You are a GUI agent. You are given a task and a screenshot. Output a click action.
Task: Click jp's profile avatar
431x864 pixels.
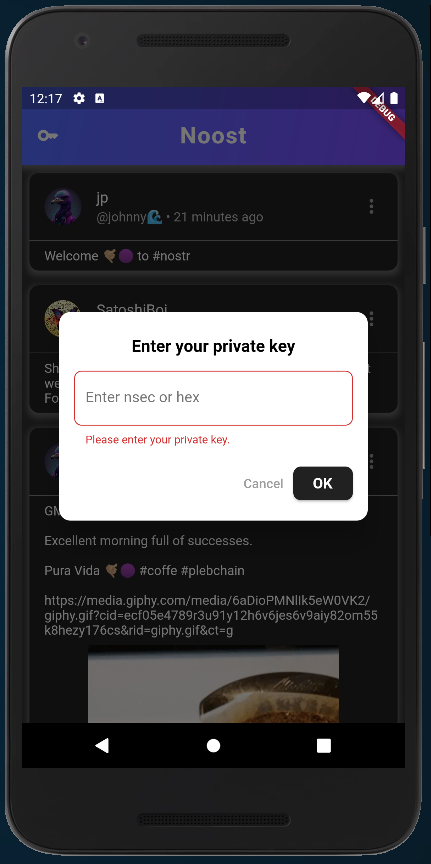pos(63,207)
